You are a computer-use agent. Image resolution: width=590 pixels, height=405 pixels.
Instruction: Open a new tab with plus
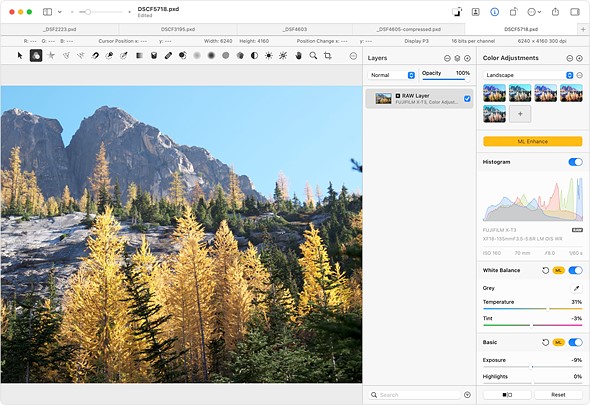583,29
